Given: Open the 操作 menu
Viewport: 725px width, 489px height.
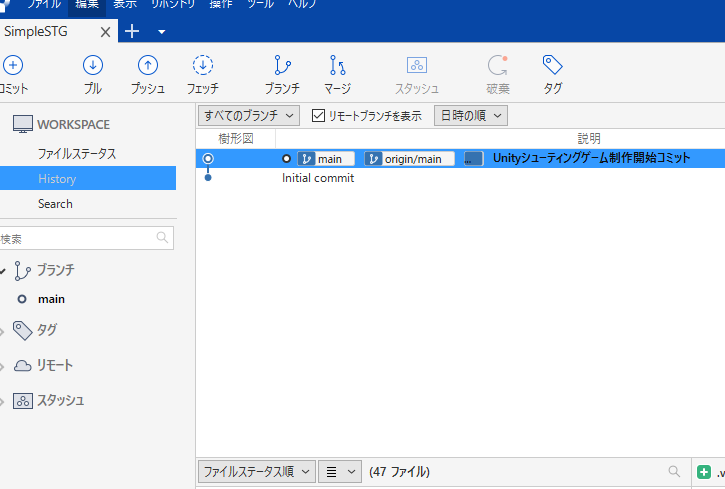Looking at the screenshot, I should click(x=221, y=4).
